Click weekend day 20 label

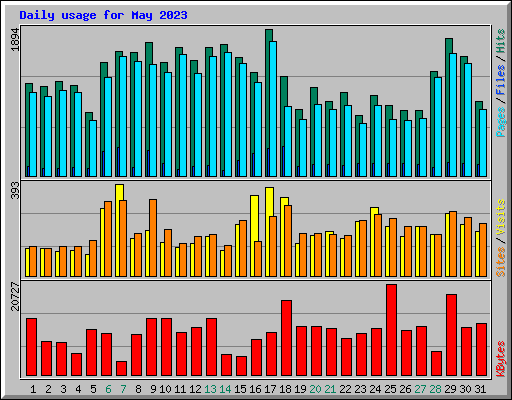[315, 389]
